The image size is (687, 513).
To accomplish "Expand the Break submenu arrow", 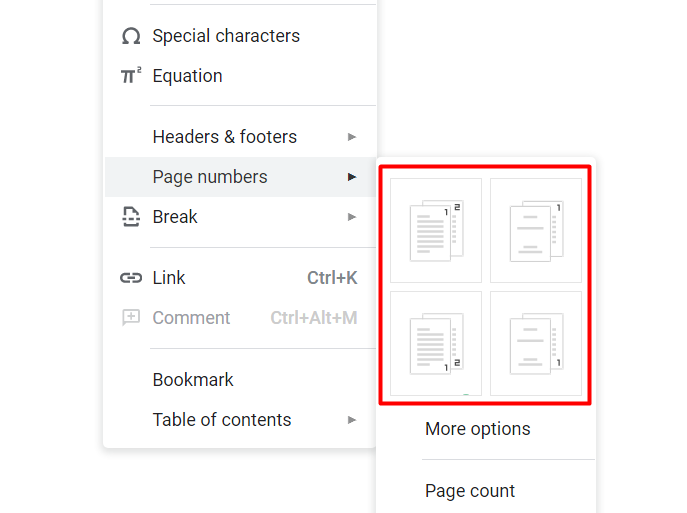I will [352, 217].
